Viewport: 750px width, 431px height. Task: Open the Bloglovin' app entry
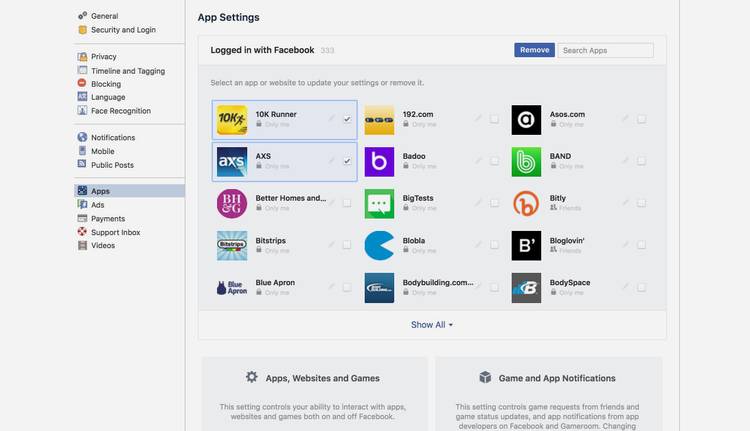[567, 241]
